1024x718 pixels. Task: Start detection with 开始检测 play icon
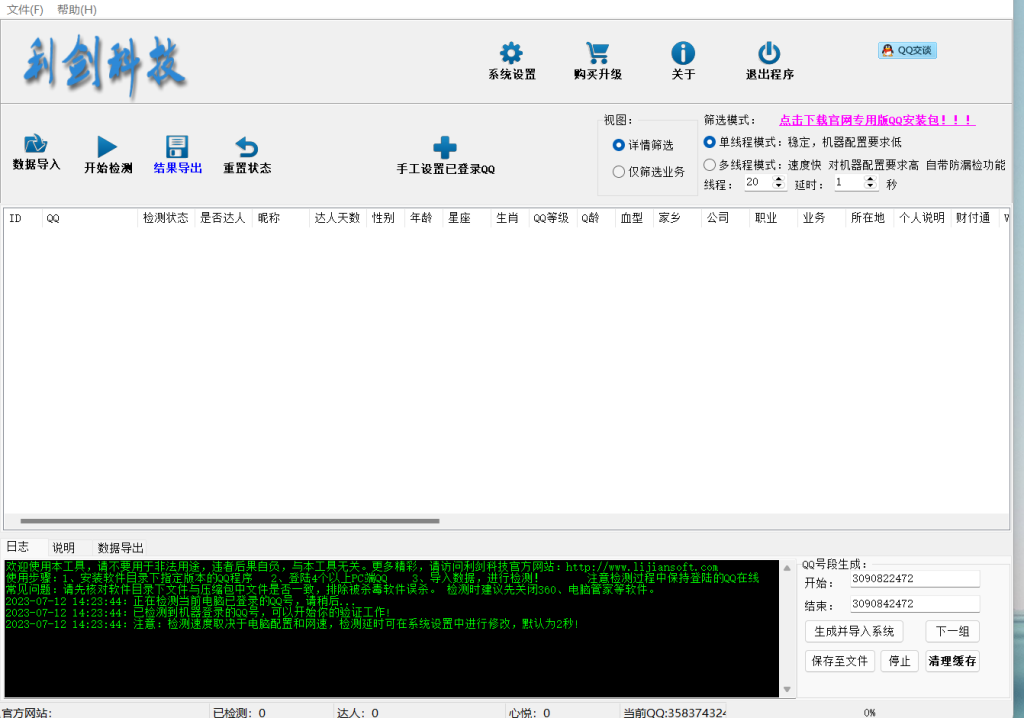point(107,147)
